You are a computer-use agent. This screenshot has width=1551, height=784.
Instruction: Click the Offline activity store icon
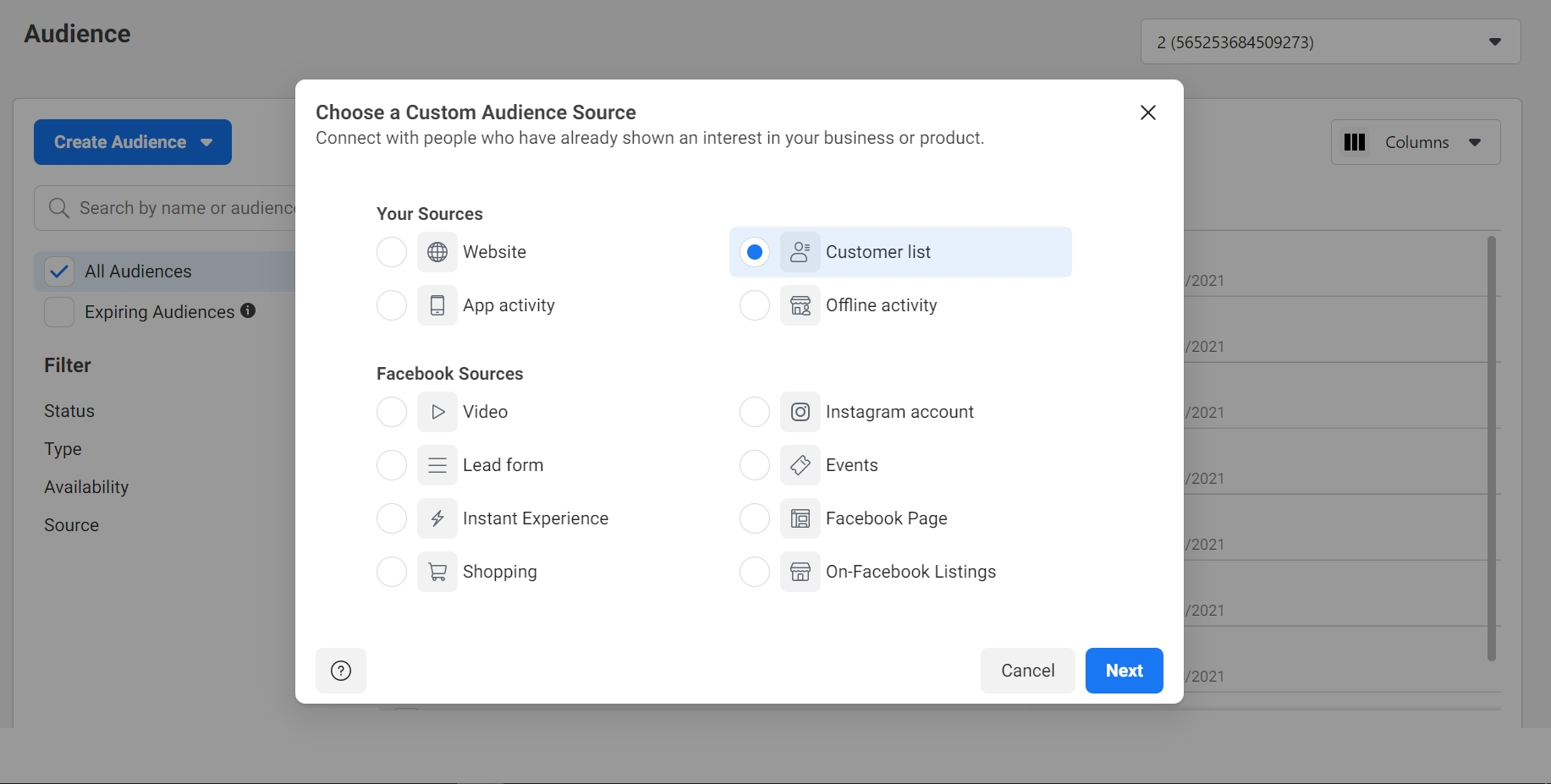coord(800,305)
